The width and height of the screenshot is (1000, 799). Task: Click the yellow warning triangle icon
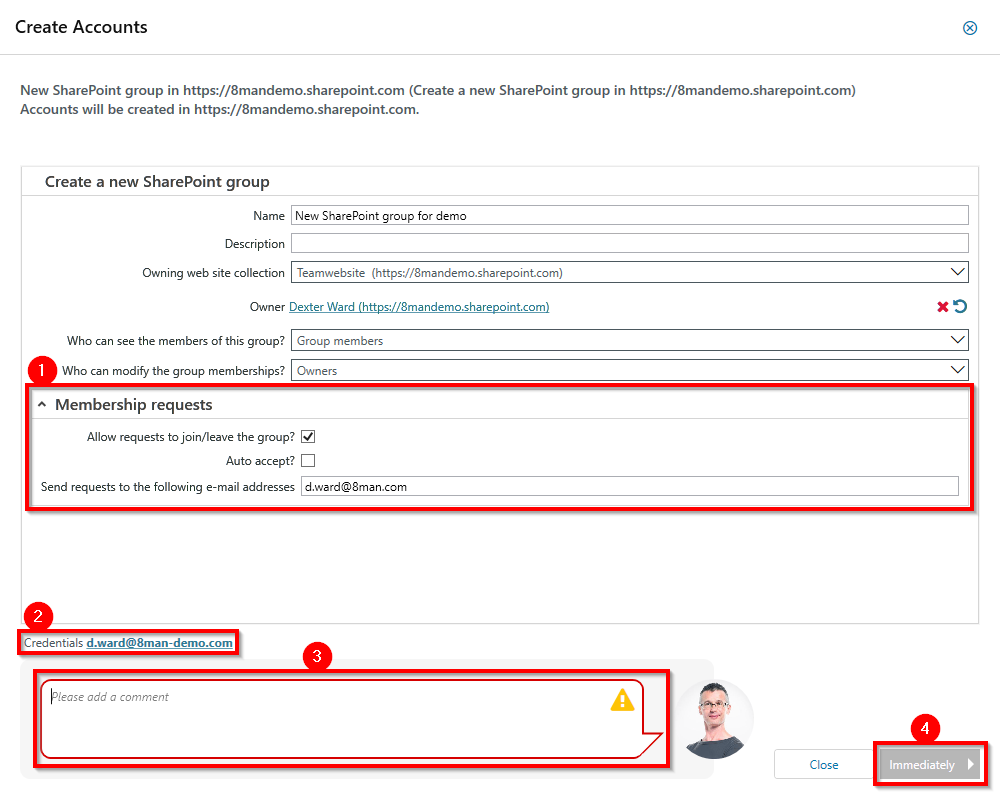click(x=622, y=700)
